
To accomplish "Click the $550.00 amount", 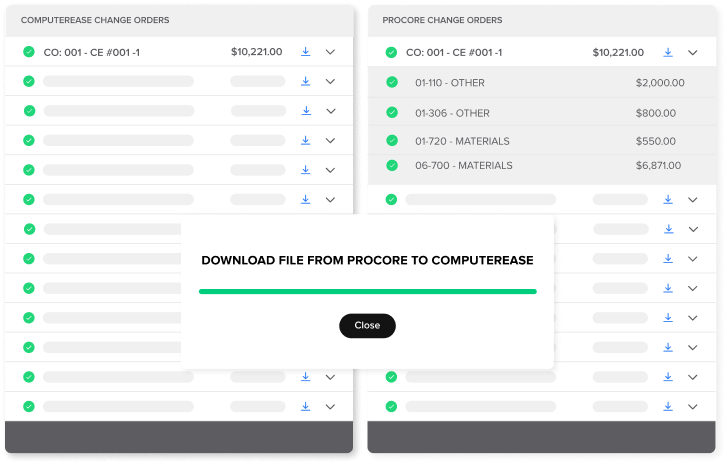I will click(x=656, y=141).
